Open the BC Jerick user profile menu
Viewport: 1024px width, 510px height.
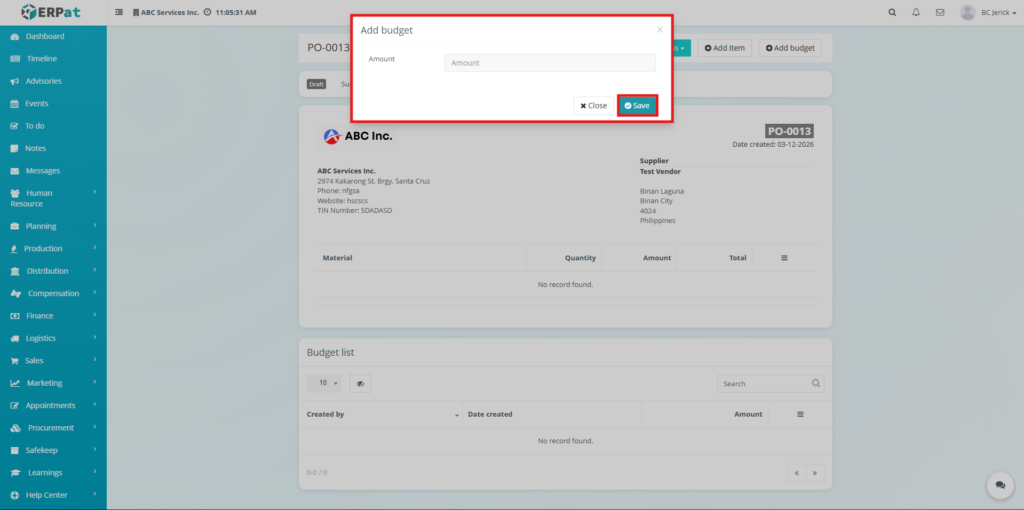tap(985, 12)
